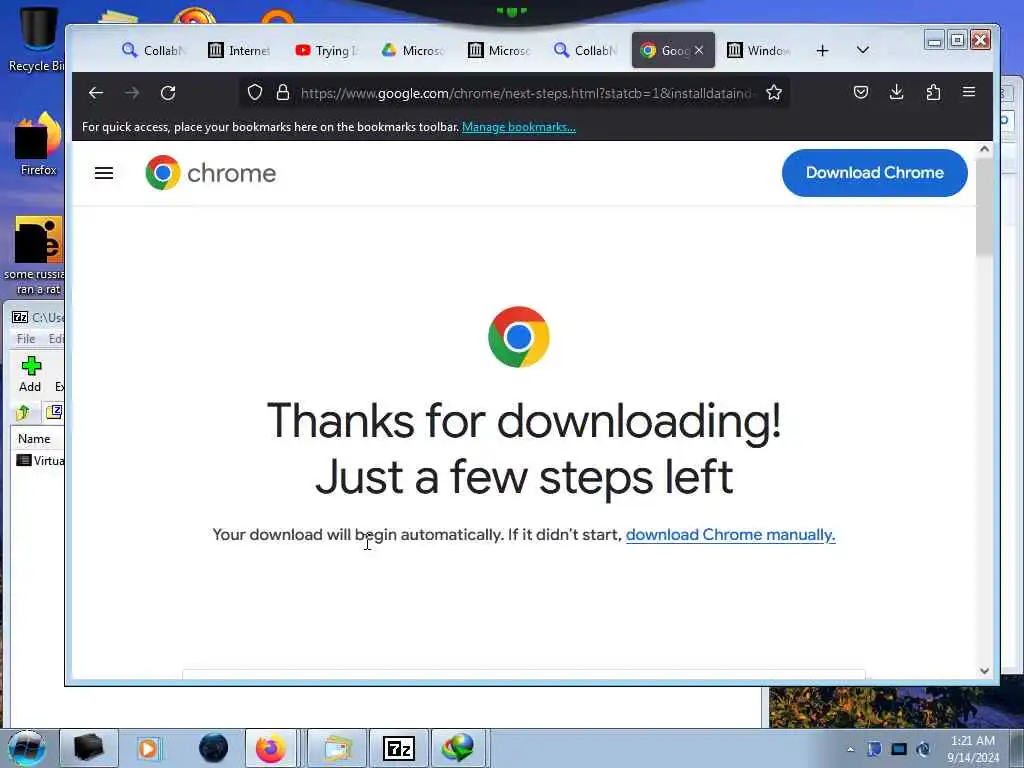Open the black box taskbar icon
Viewport: 1024px width, 768px height.
click(x=89, y=748)
